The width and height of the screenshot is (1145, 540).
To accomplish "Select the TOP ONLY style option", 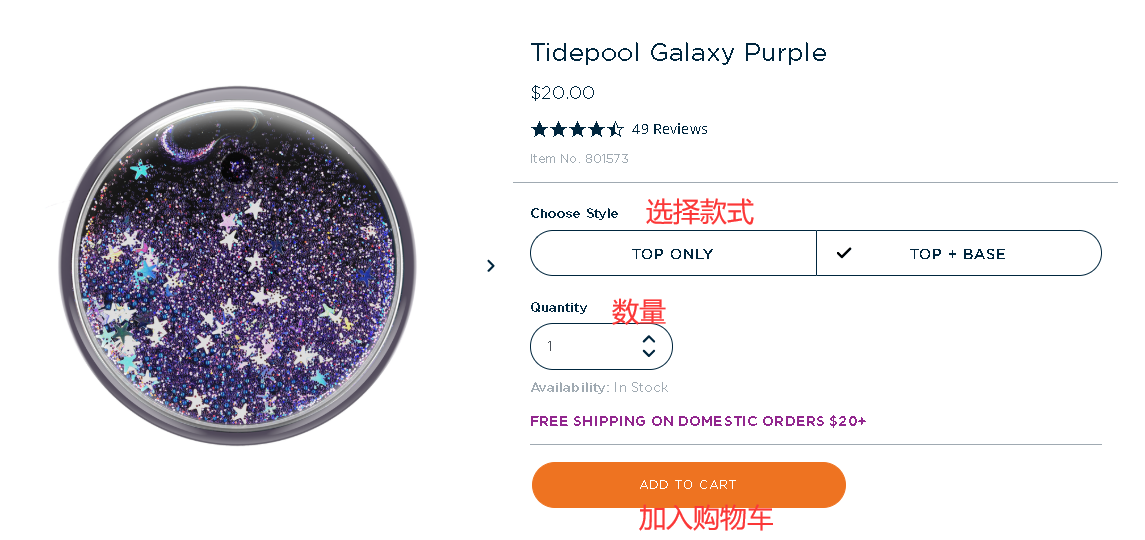I will [x=672, y=254].
